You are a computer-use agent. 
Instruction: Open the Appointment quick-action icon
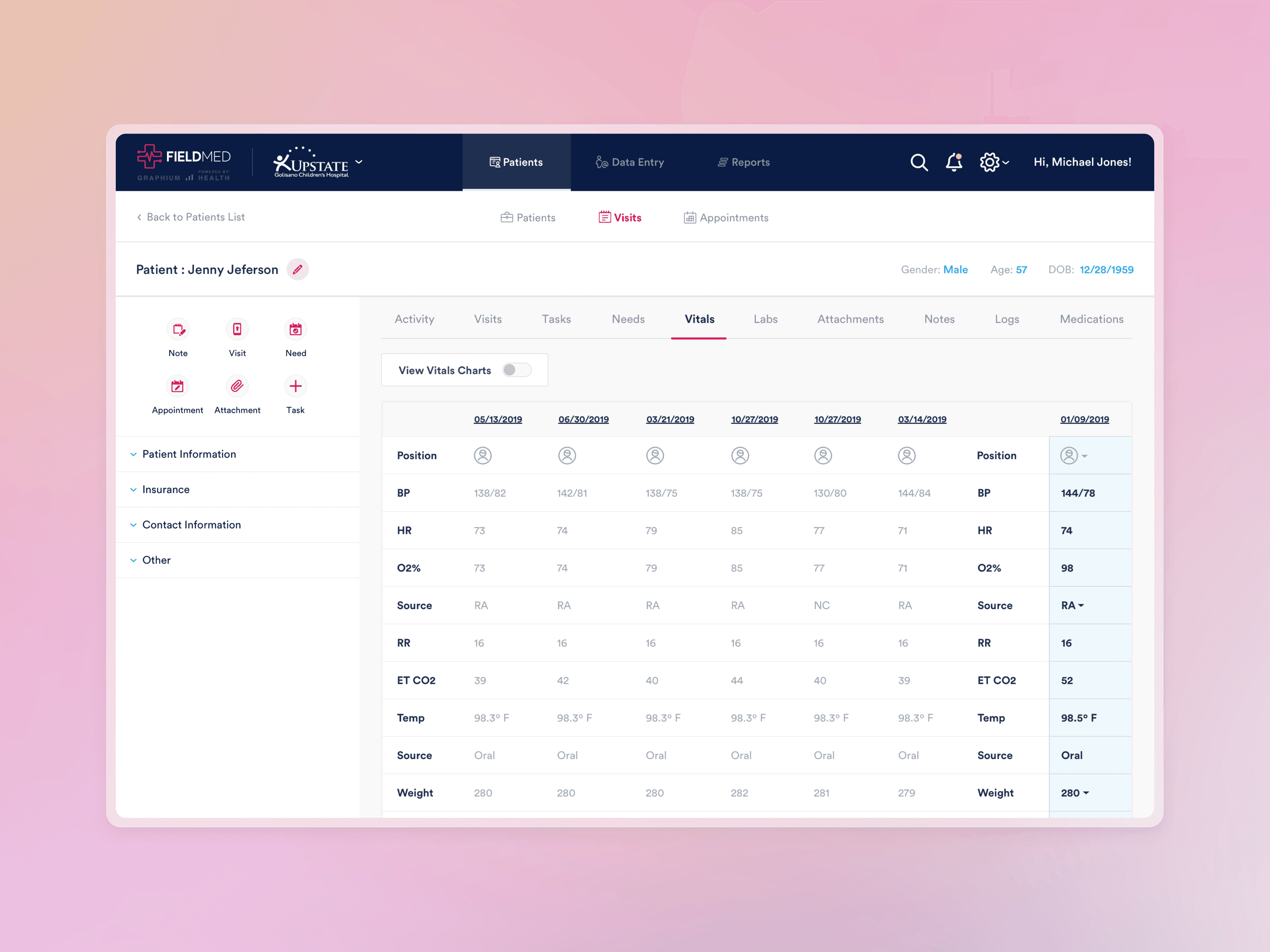coord(177,386)
